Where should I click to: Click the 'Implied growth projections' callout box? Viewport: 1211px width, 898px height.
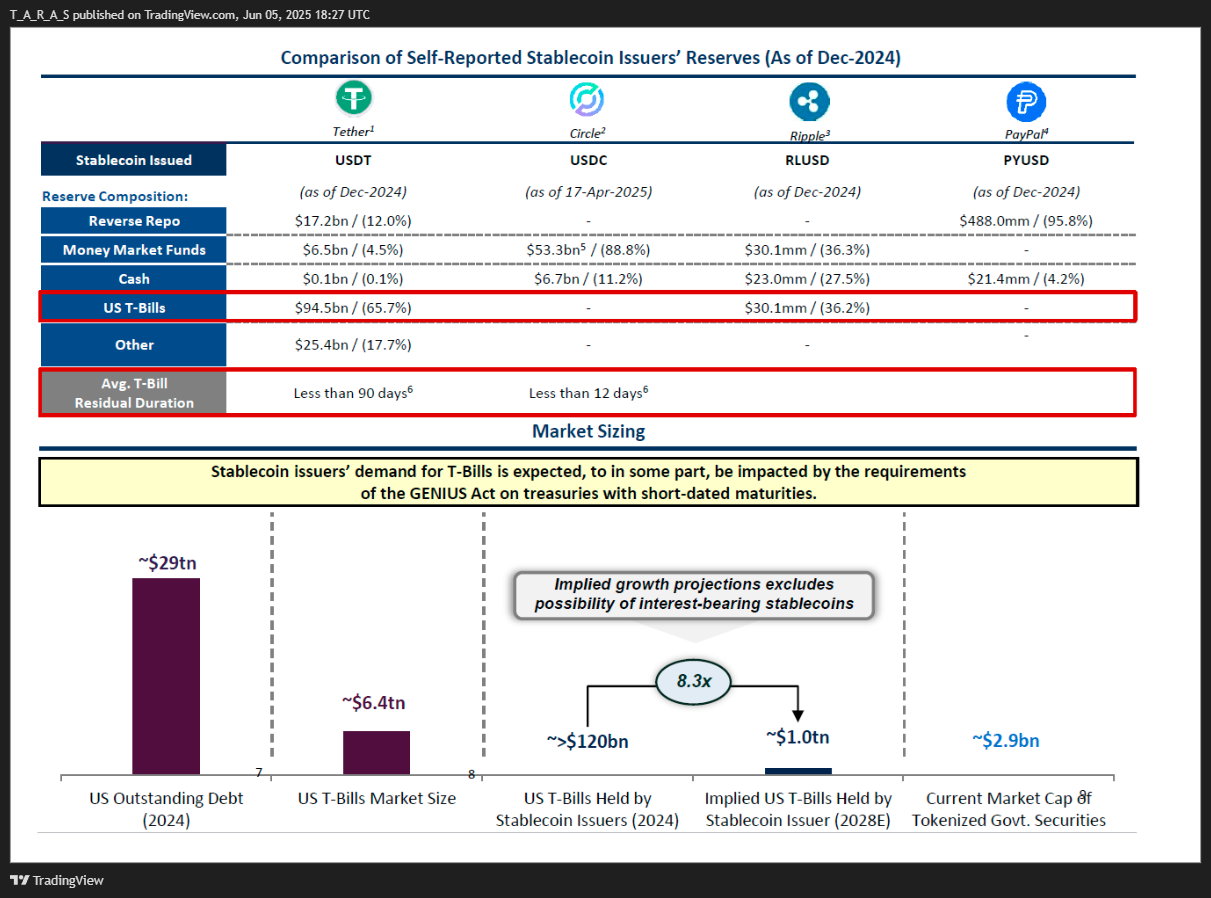694,594
